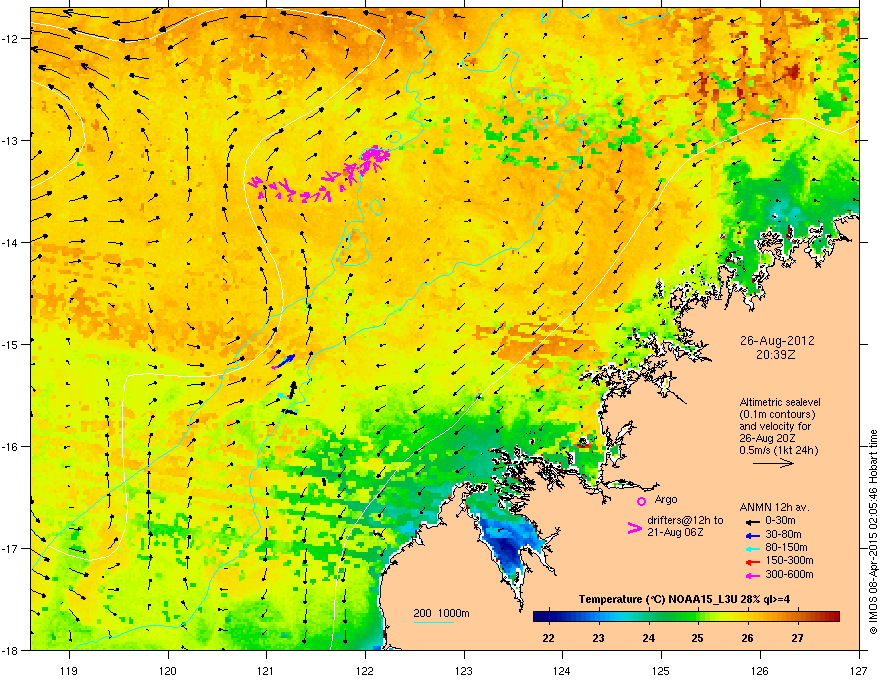Click the '150-300m' depth label
The image size is (880, 680).
tap(789, 560)
